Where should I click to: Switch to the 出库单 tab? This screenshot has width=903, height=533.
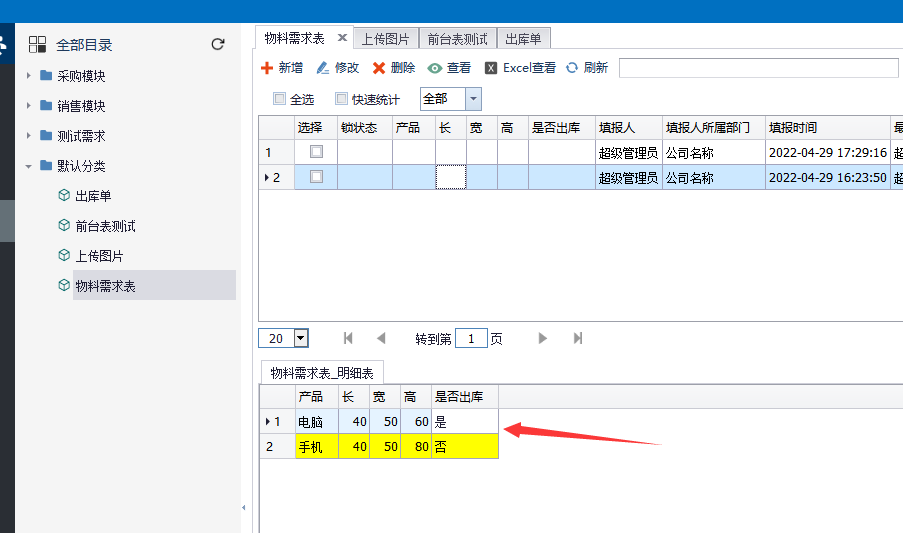click(523, 39)
